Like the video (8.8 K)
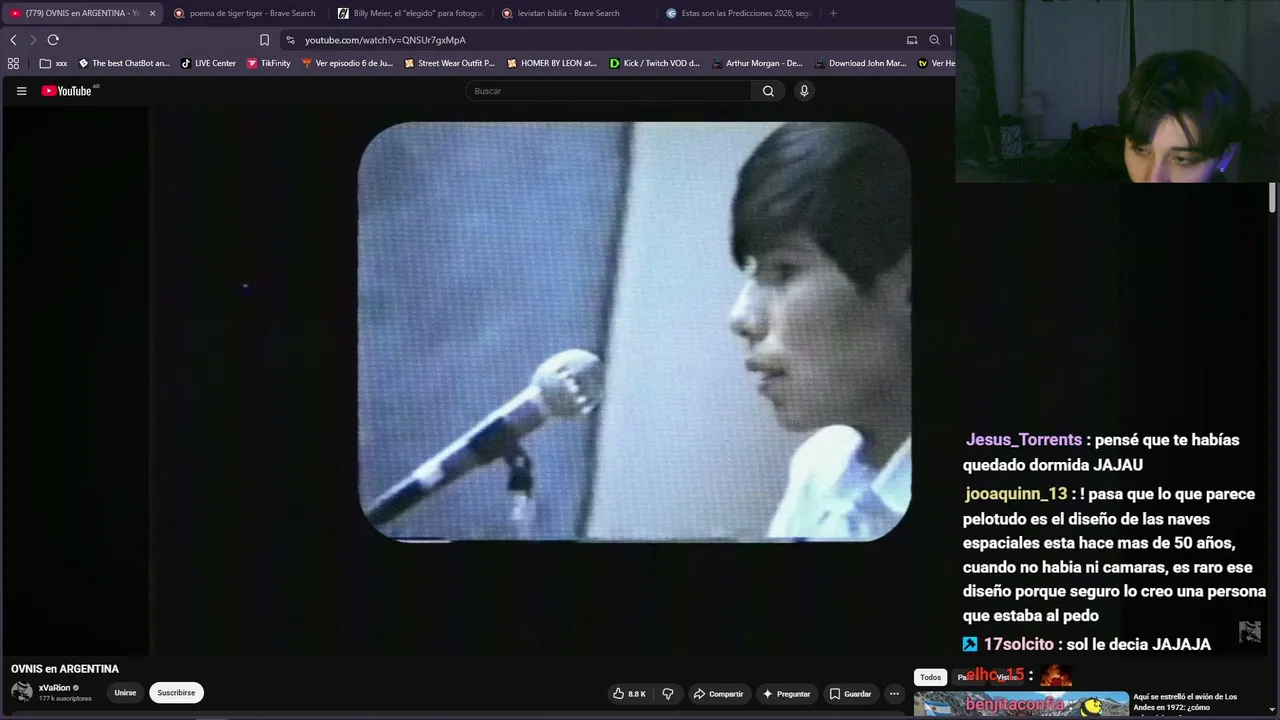 tap(630, 694)
